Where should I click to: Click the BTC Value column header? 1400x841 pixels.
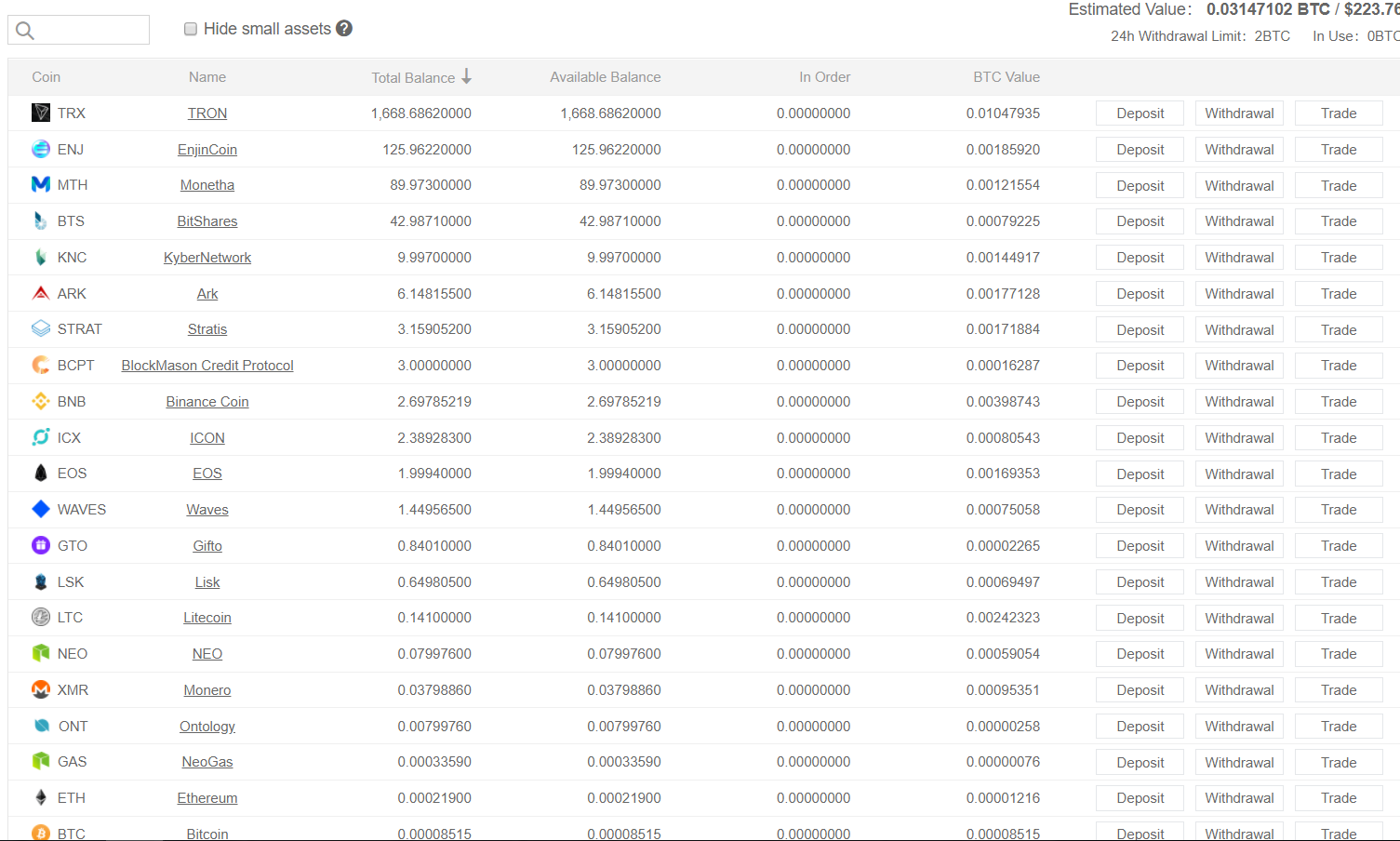tap(1007, 77)
